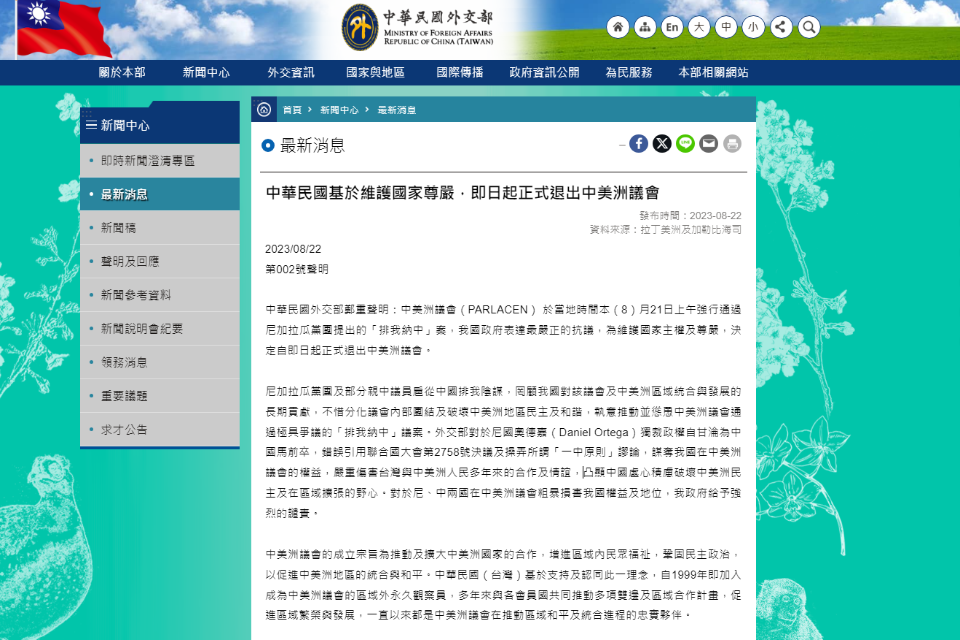Open 求才公告 in sidebar
Viewport: 960px width, 640px height.
tap(160, 430)
